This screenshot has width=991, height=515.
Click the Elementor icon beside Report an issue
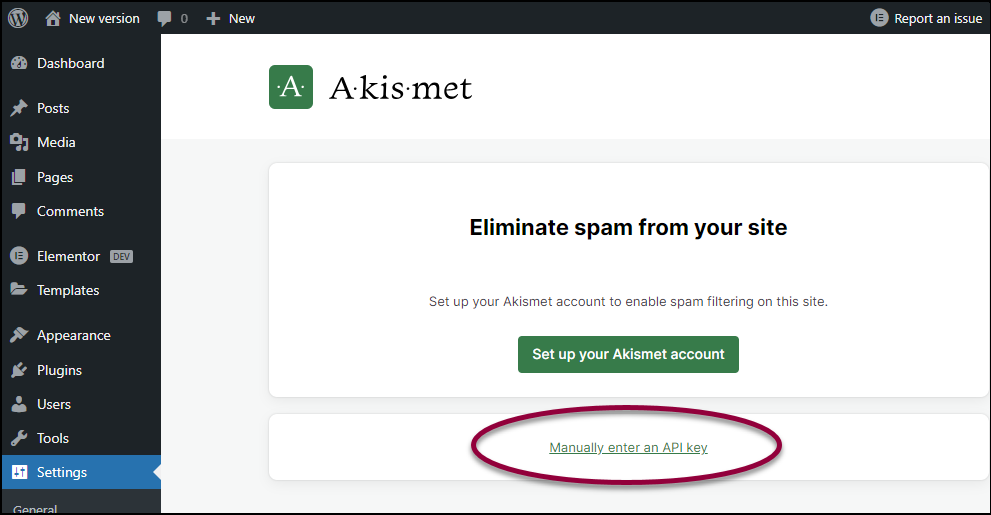click(879, 18)
